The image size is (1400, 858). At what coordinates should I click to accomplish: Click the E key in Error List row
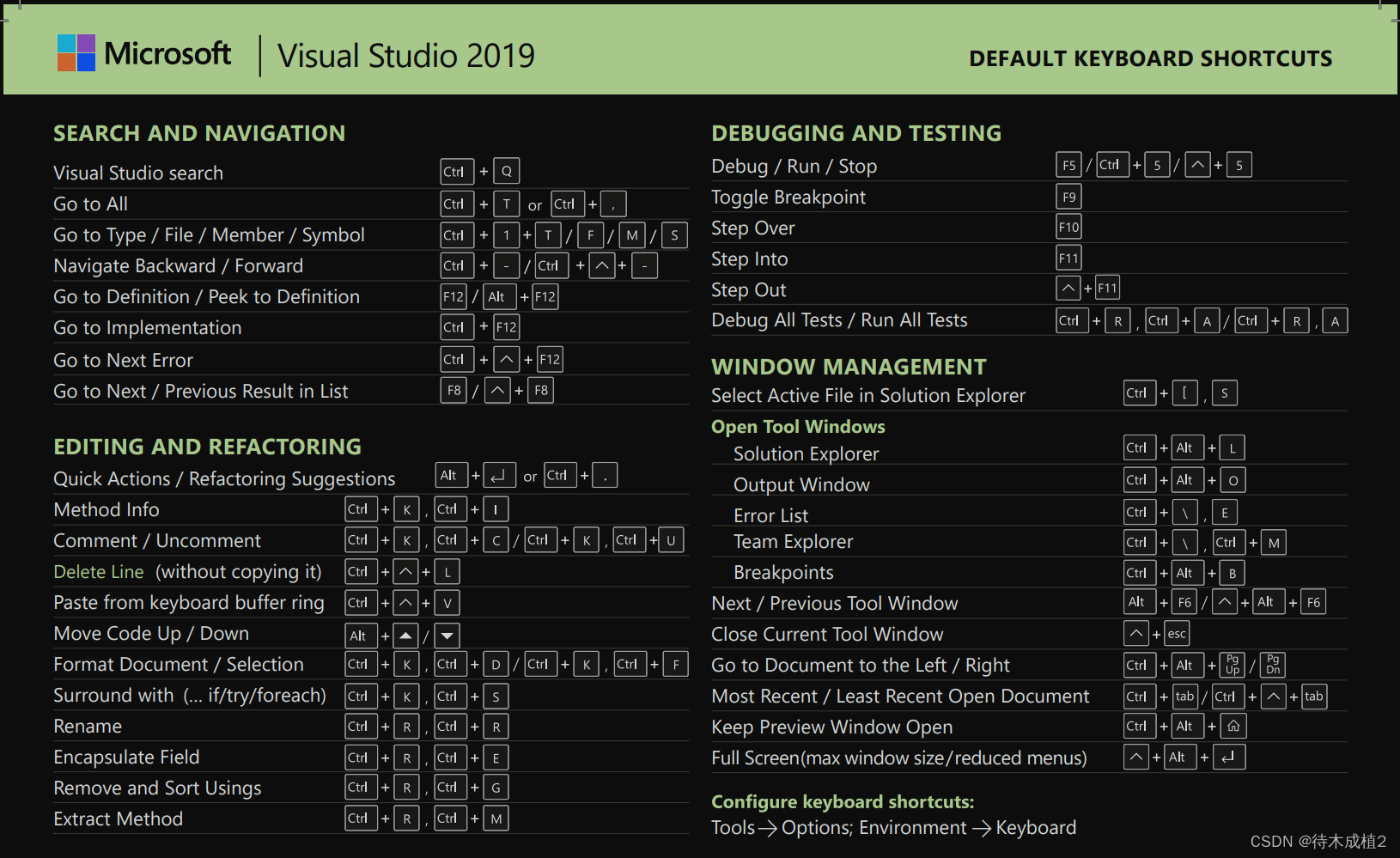pyautogui.click(x=1225, y=513)
